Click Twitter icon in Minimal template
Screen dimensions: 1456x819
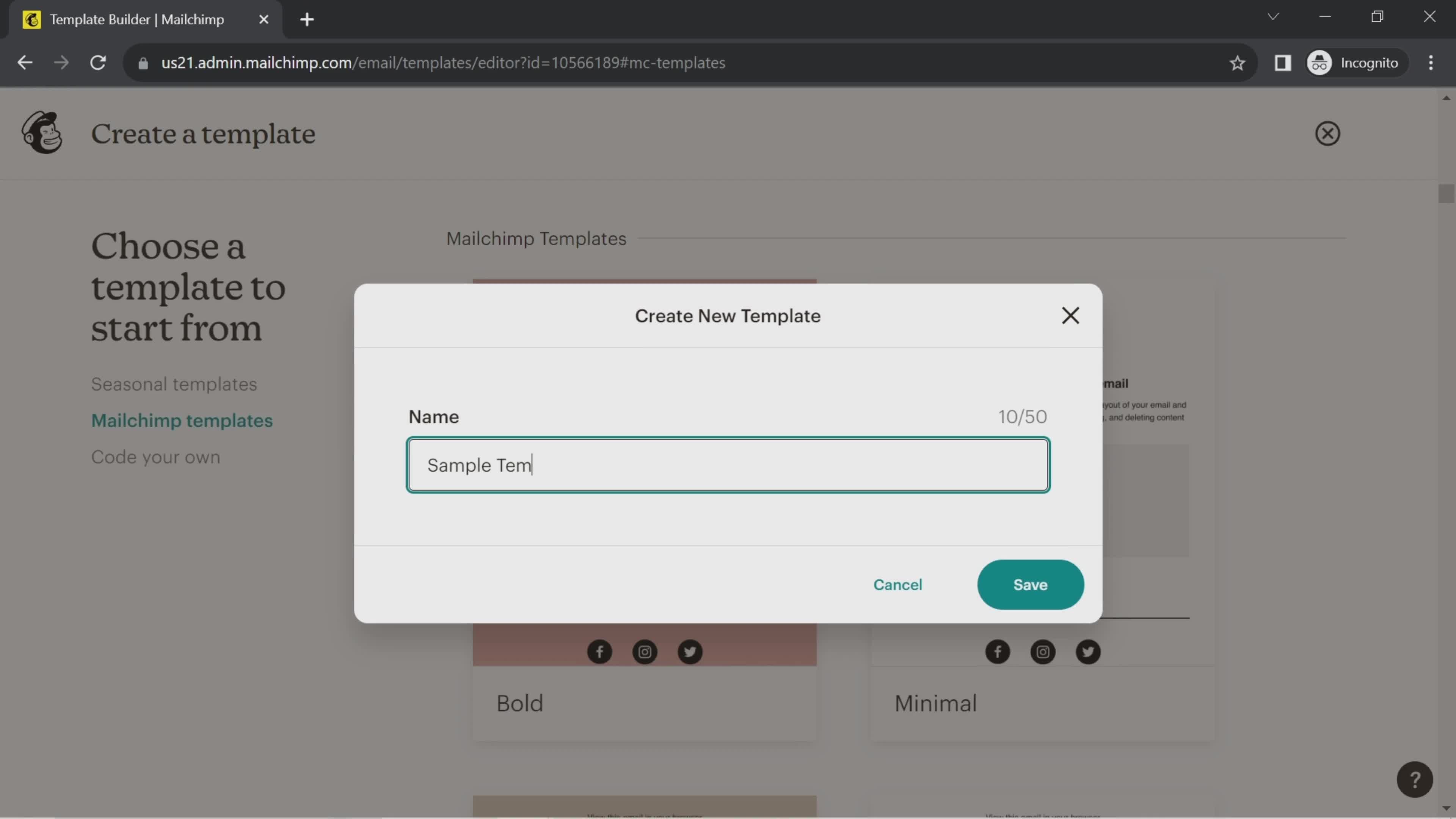pos(1087,652)
